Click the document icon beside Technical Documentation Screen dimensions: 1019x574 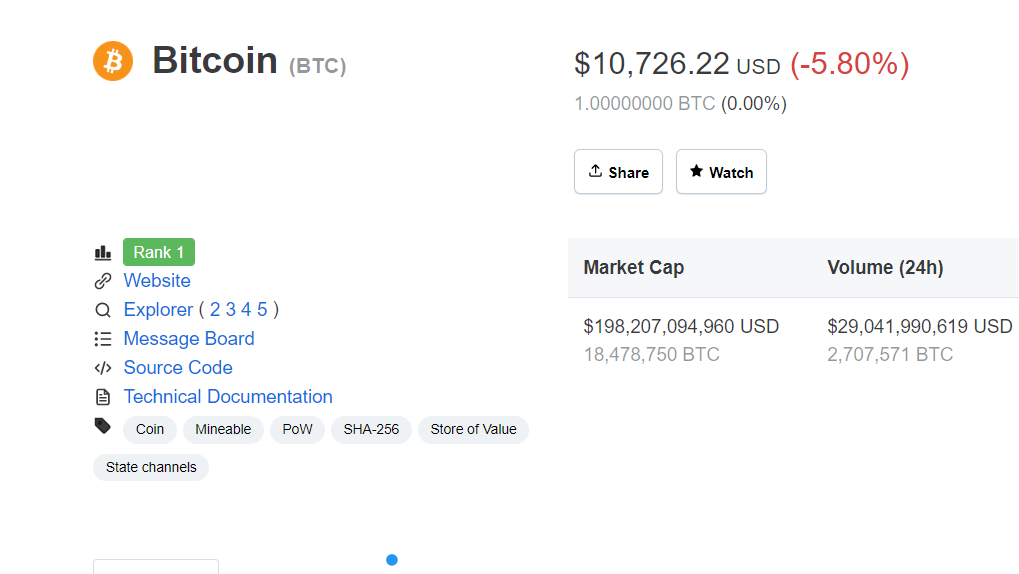pyautogui.click(x=103, y=397)
